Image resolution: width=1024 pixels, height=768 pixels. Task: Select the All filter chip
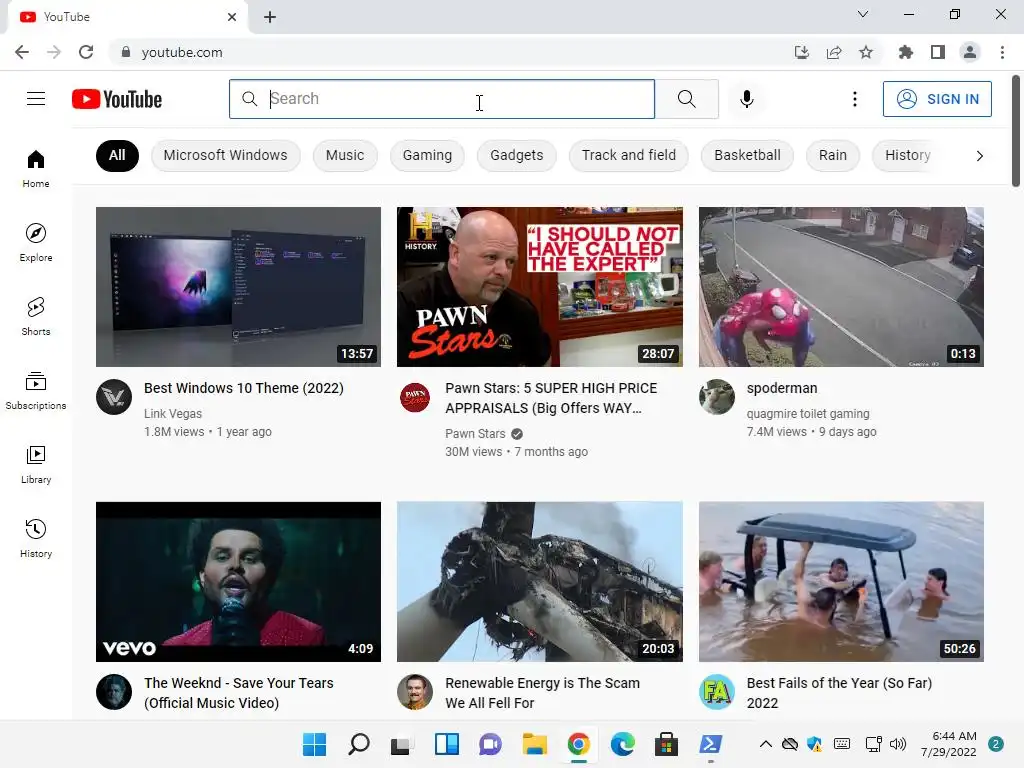[117, 155]
